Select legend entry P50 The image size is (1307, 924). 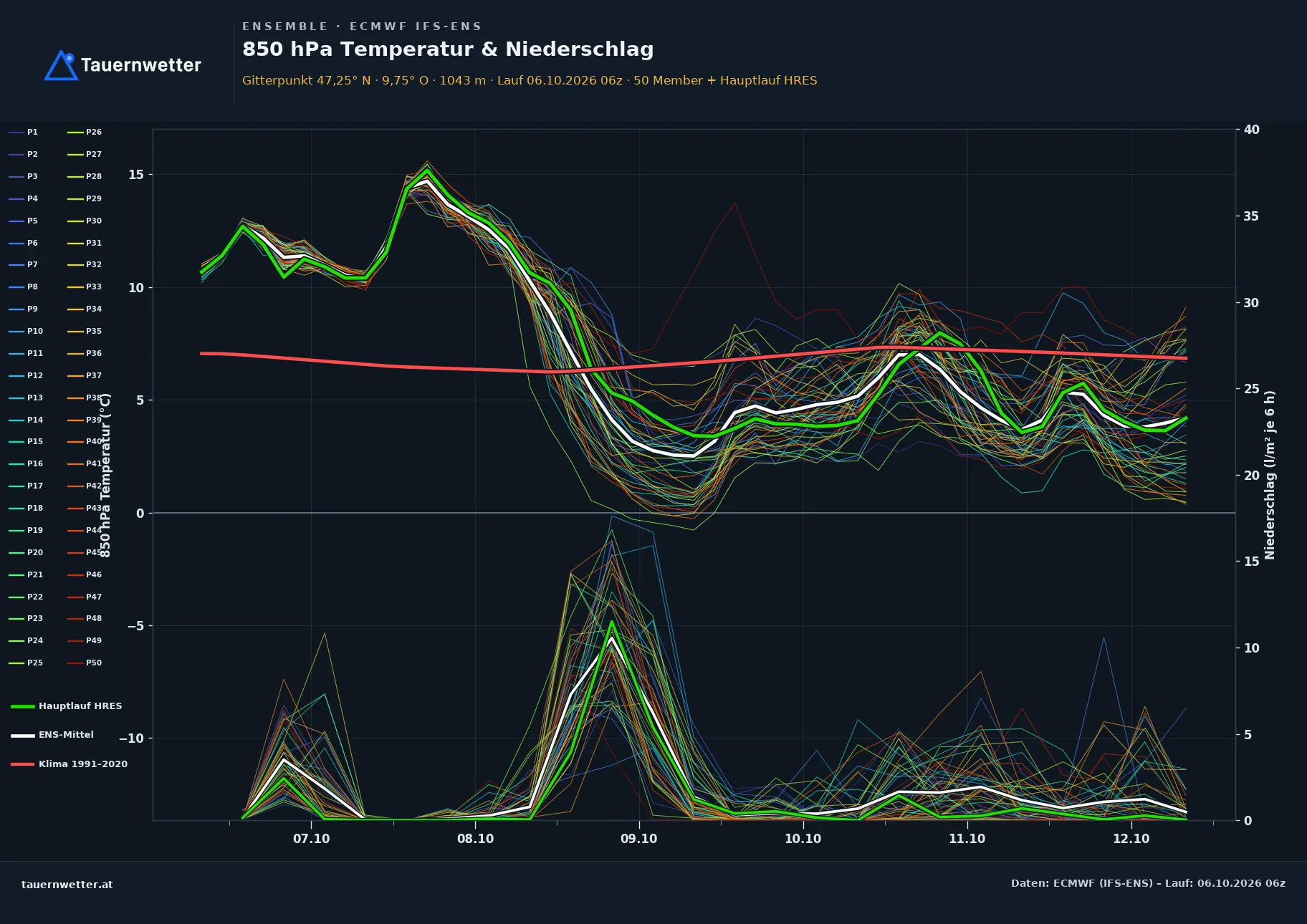(85, 663)
